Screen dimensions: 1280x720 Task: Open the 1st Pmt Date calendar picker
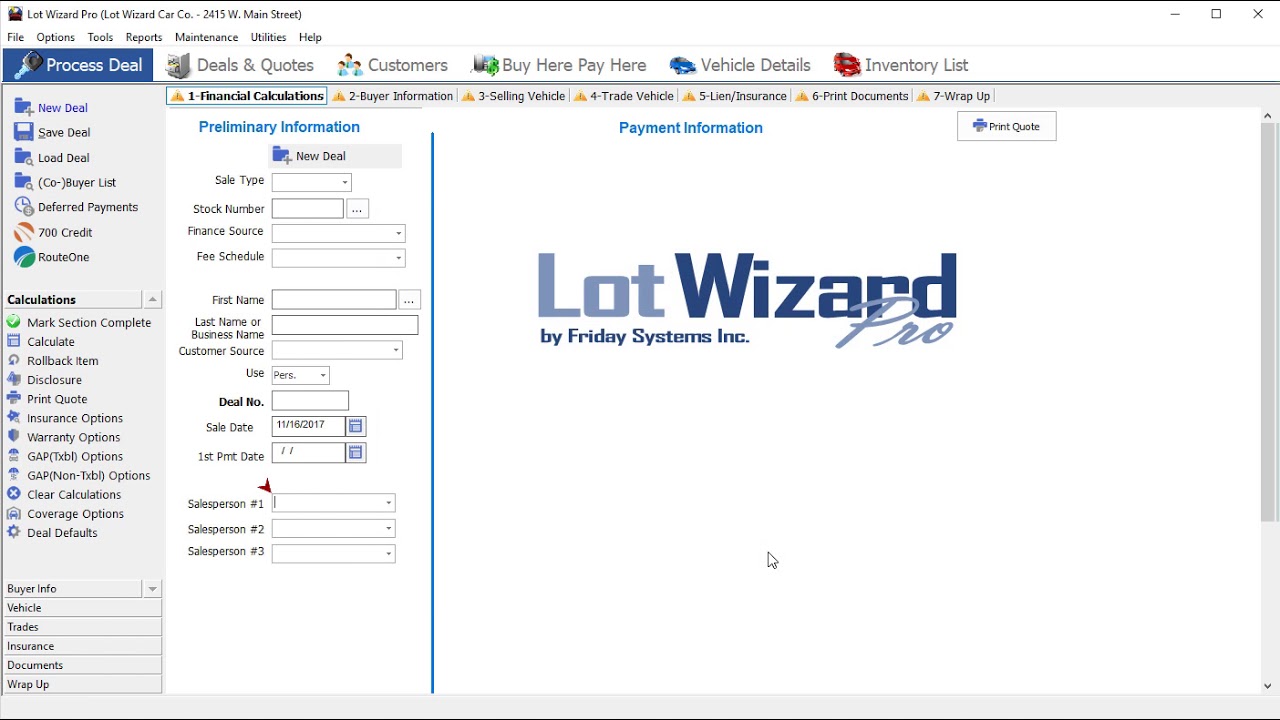[x=356, y=453]
